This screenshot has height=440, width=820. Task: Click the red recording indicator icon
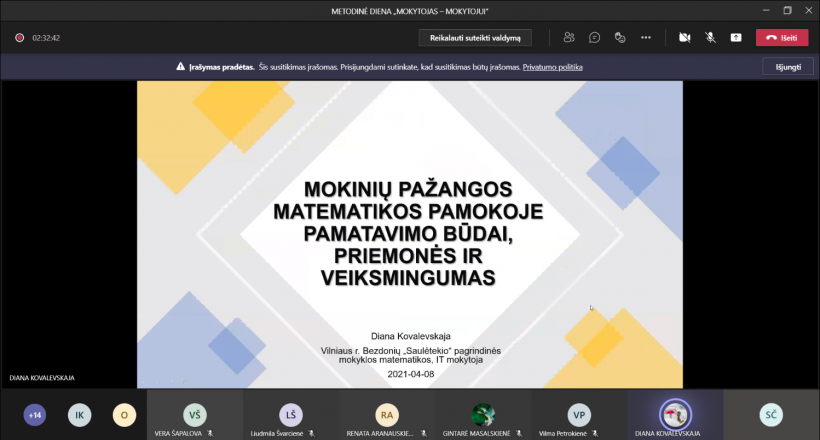click(19, 38)
